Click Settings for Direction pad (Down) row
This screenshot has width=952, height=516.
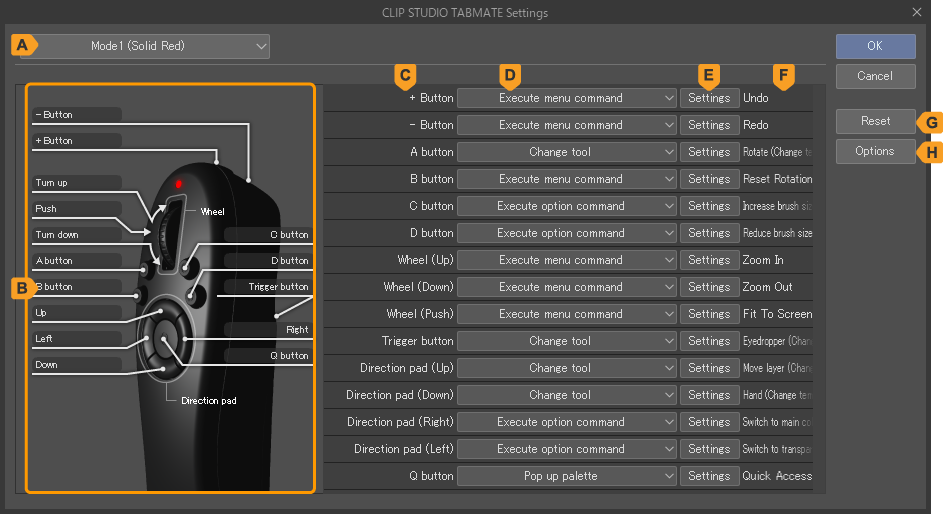(x=709, y=395)
